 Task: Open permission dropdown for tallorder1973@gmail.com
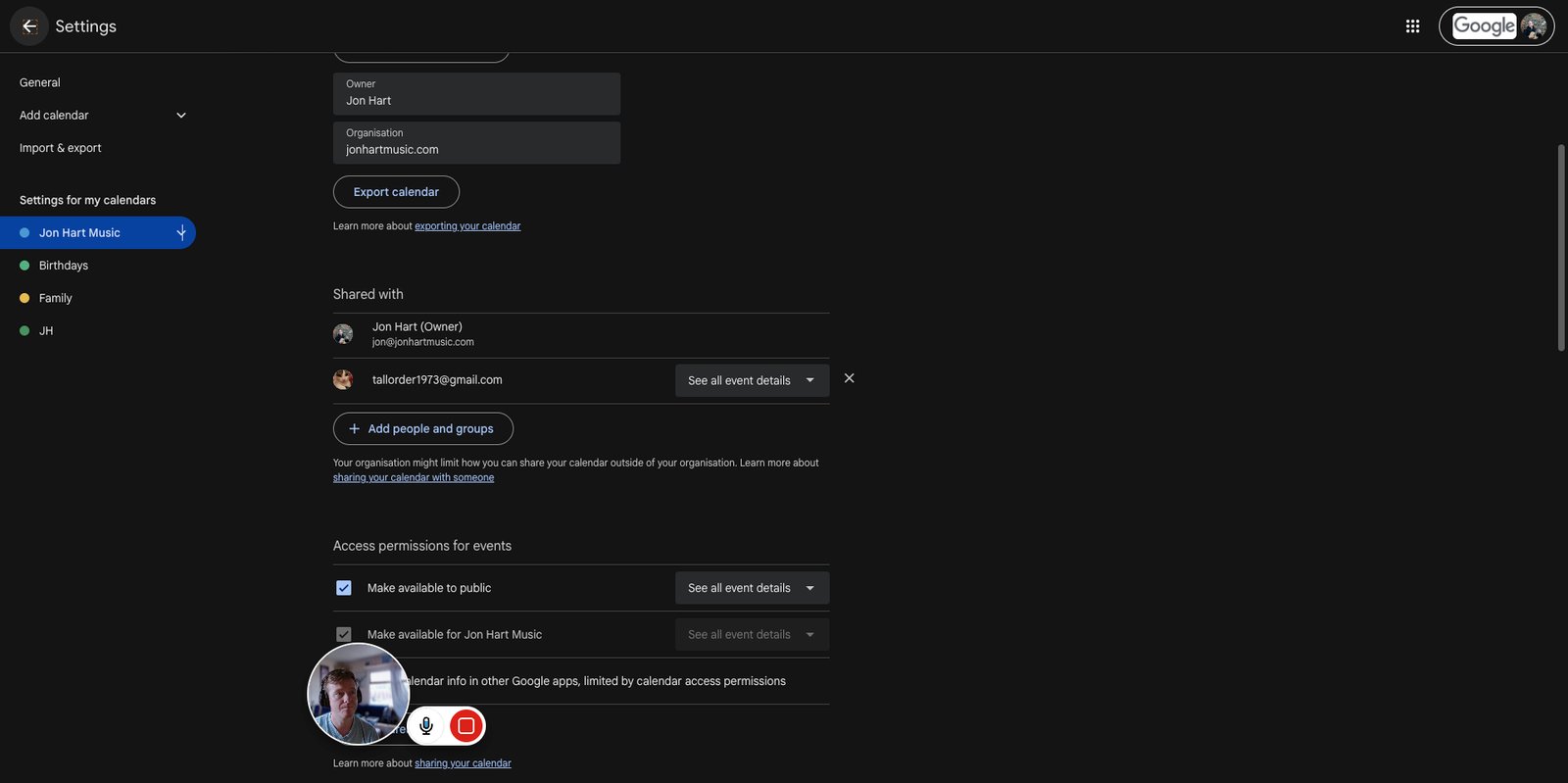pos(752,380)
